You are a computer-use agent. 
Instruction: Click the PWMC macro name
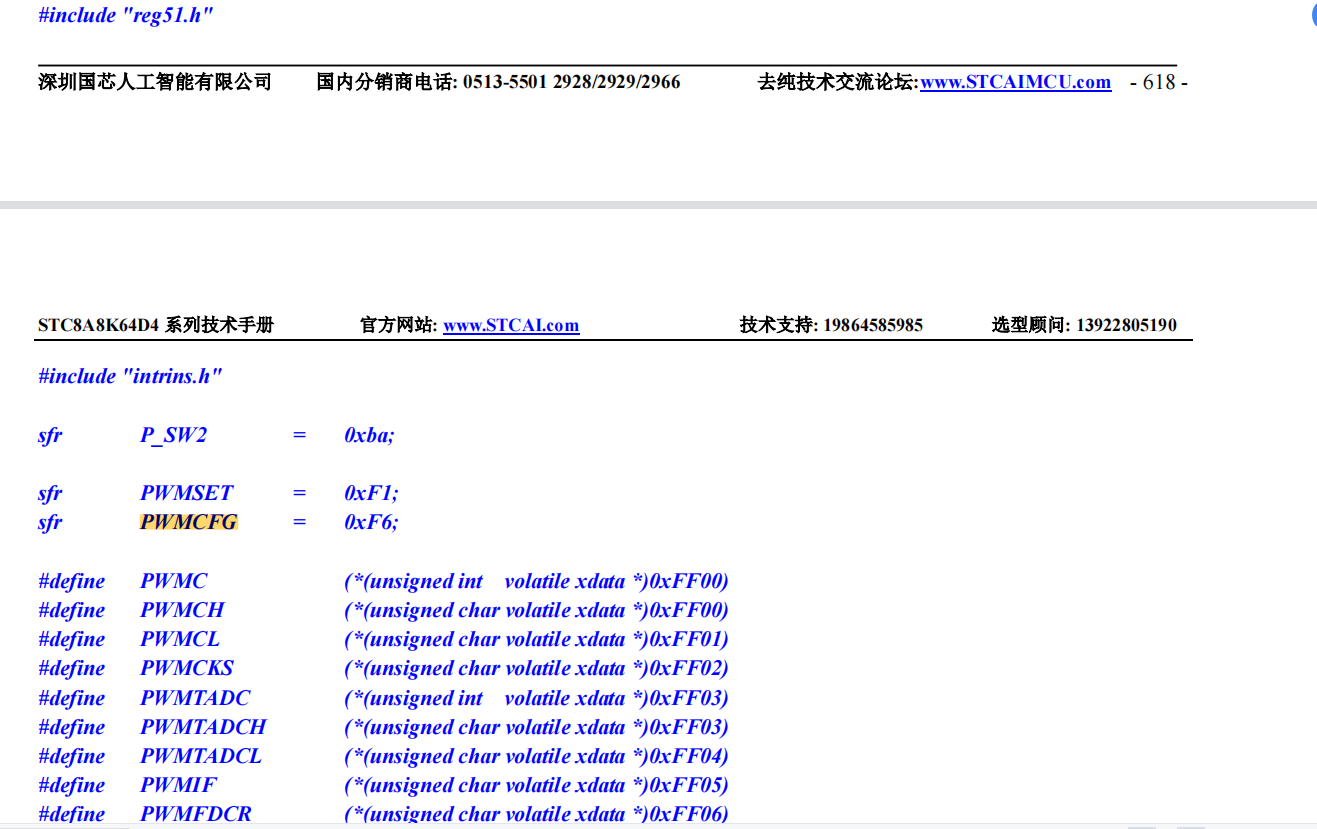(173, 581)
